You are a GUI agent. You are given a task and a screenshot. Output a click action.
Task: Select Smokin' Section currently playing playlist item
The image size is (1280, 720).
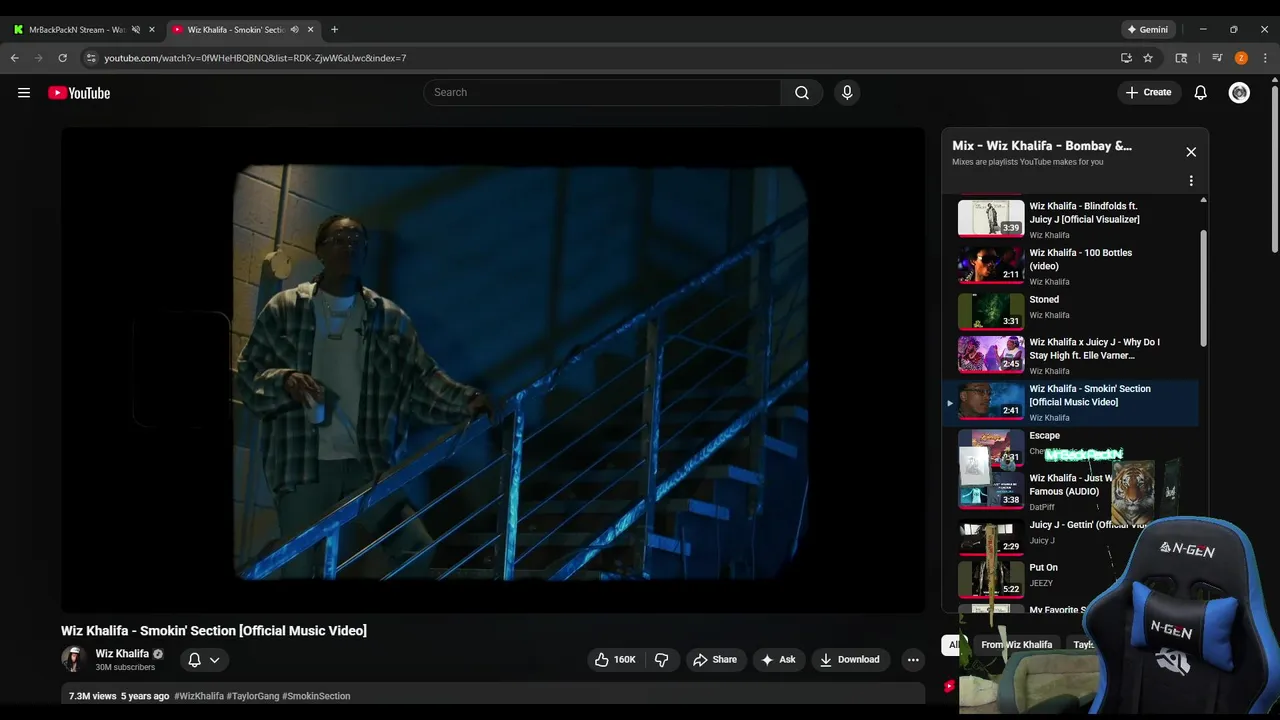tap(1070, 402)
